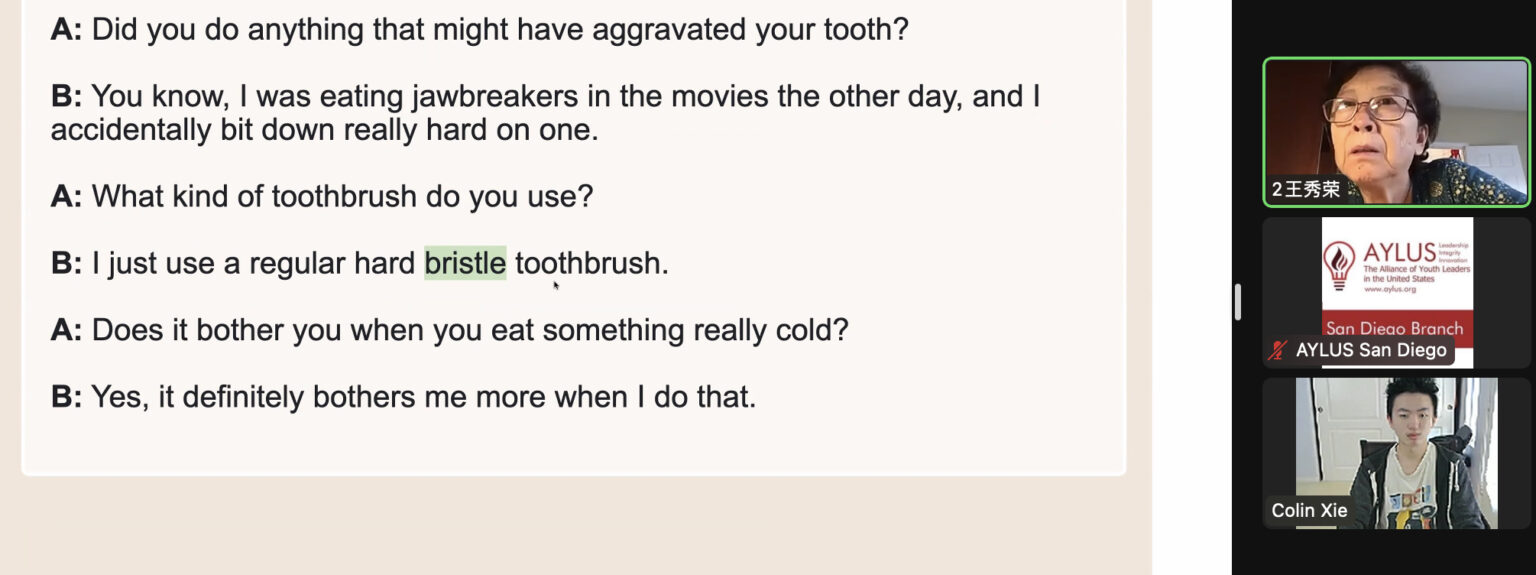The width and height of the screenshot is (1536, 575).
Task: Click the panel divider handle beside gallery
Action: point(1238,301)
